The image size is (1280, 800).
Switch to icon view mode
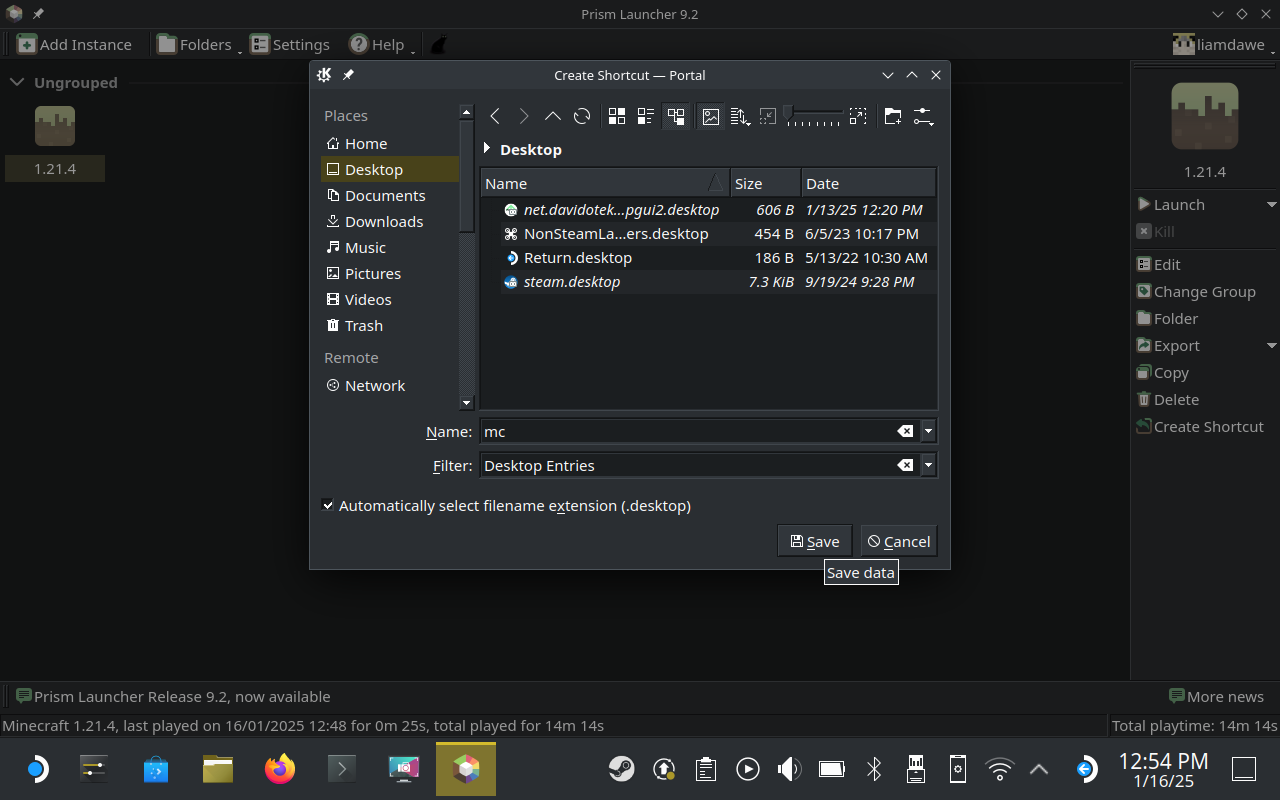click(617, 117)
